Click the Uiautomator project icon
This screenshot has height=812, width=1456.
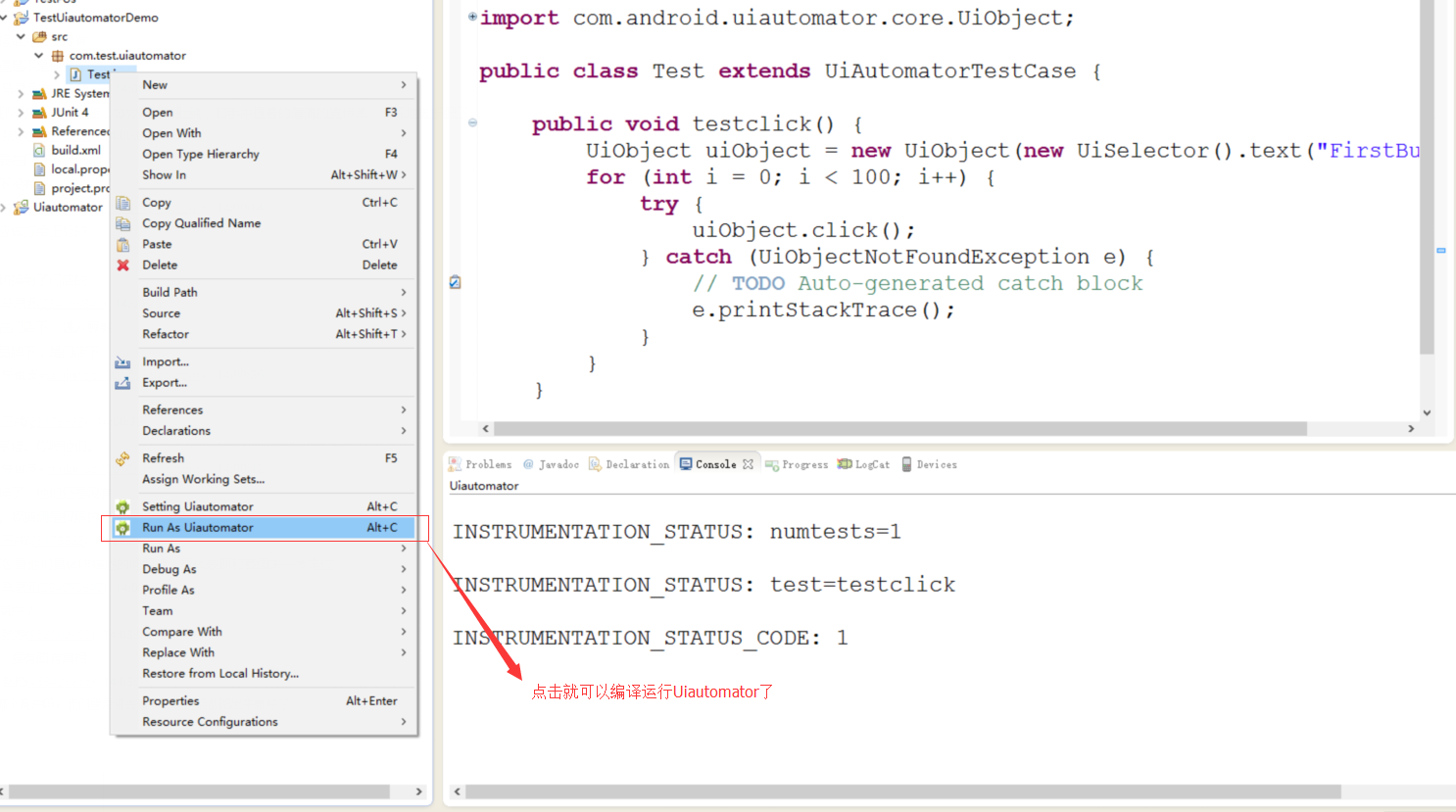click(x=22, y=208)
